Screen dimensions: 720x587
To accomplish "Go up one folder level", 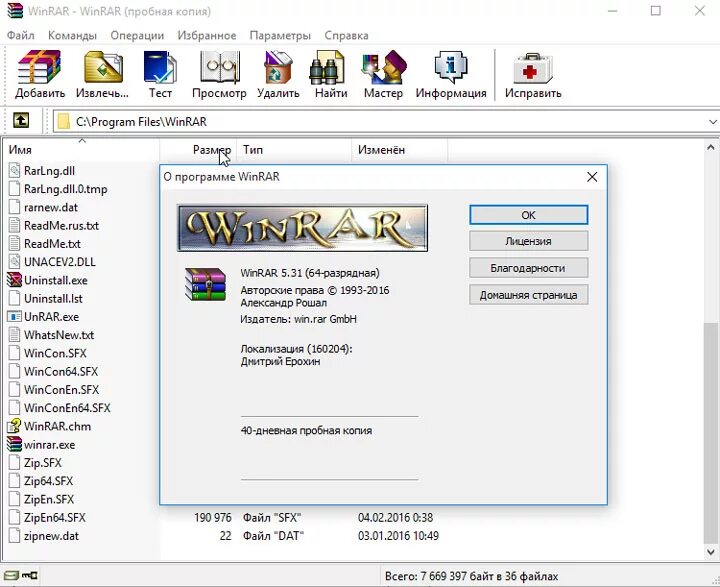I will tap(21, 121).
